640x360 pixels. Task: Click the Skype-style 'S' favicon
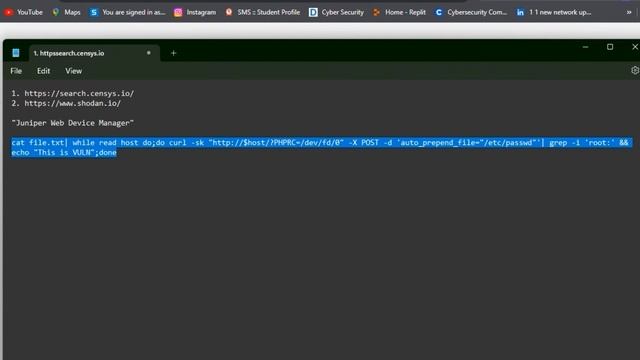(94, 12)
